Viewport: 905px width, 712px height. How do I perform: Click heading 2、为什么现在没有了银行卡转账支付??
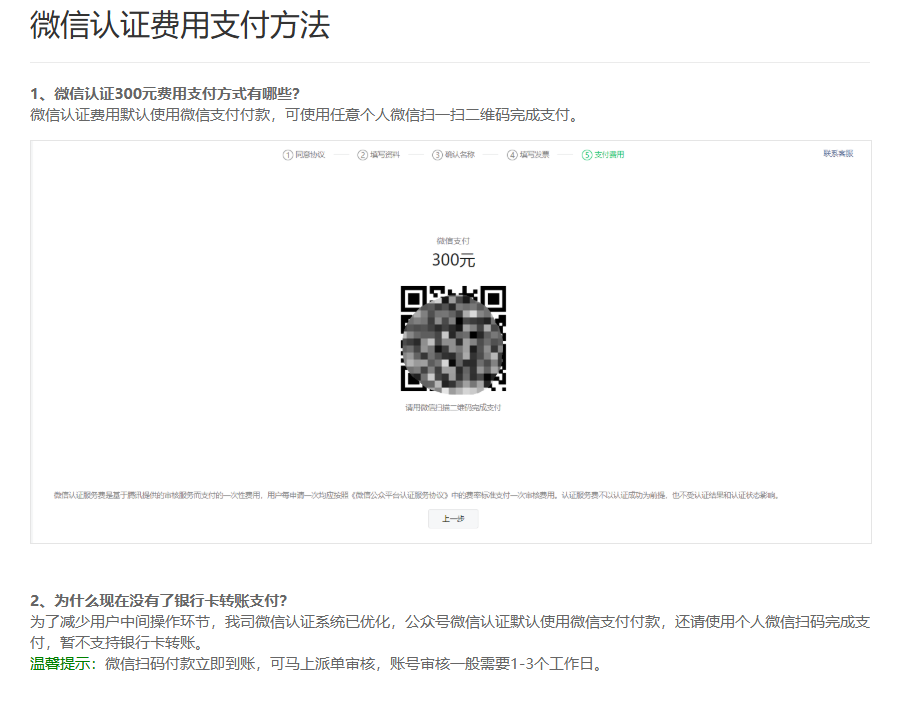[x=159, y=601]
